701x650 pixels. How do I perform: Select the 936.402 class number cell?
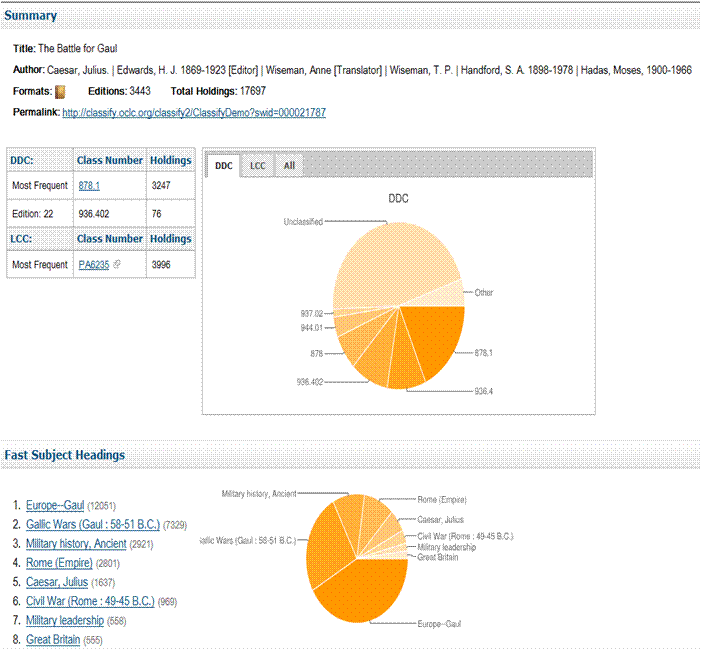click(x=110, y=214)
